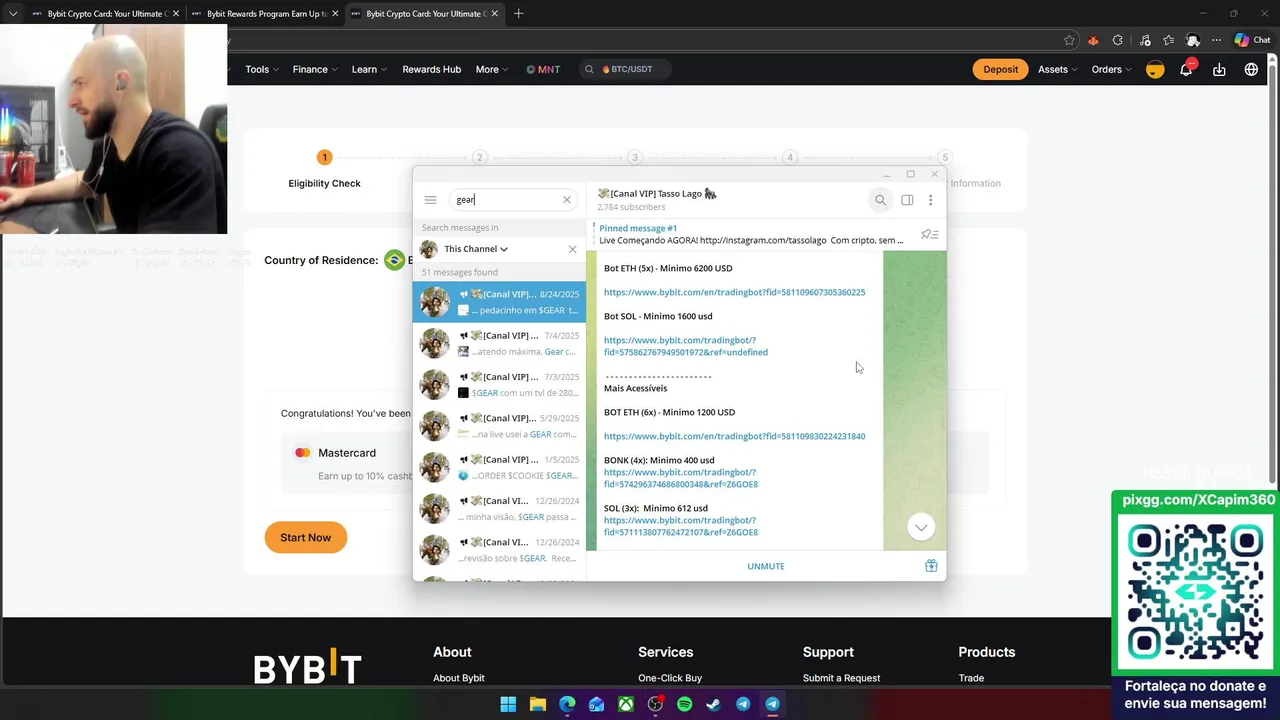Select search result dated 7/4/2025
1280x720 pixels.
click(x=499, y=343)
